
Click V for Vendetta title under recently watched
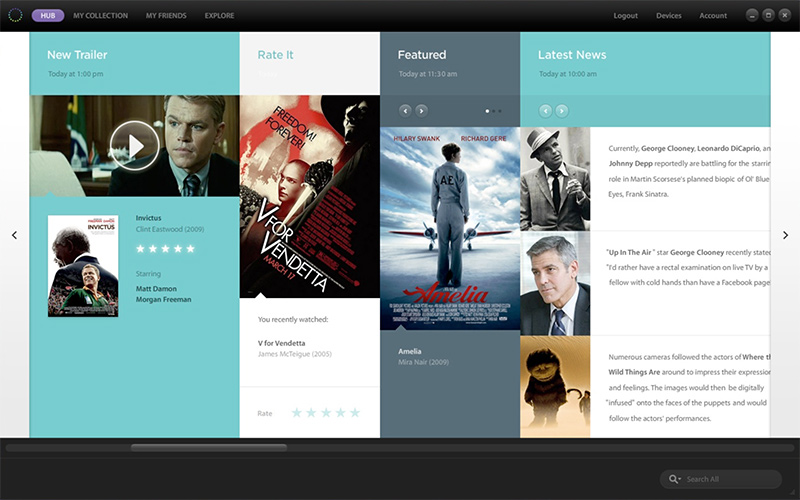click(x=282, y=343)
